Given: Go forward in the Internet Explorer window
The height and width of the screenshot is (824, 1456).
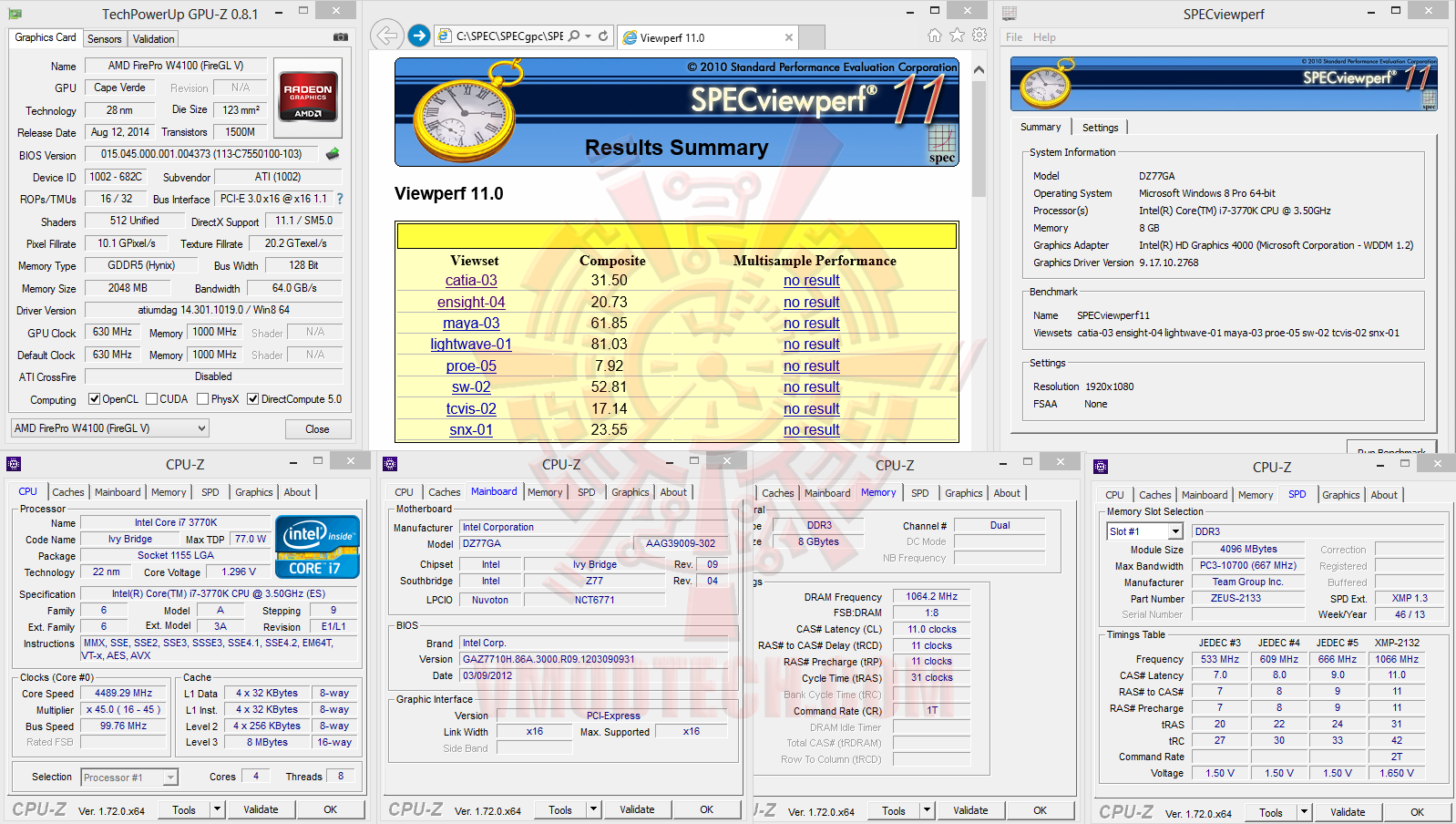Looking at the screenshot, I should [419, 36].
